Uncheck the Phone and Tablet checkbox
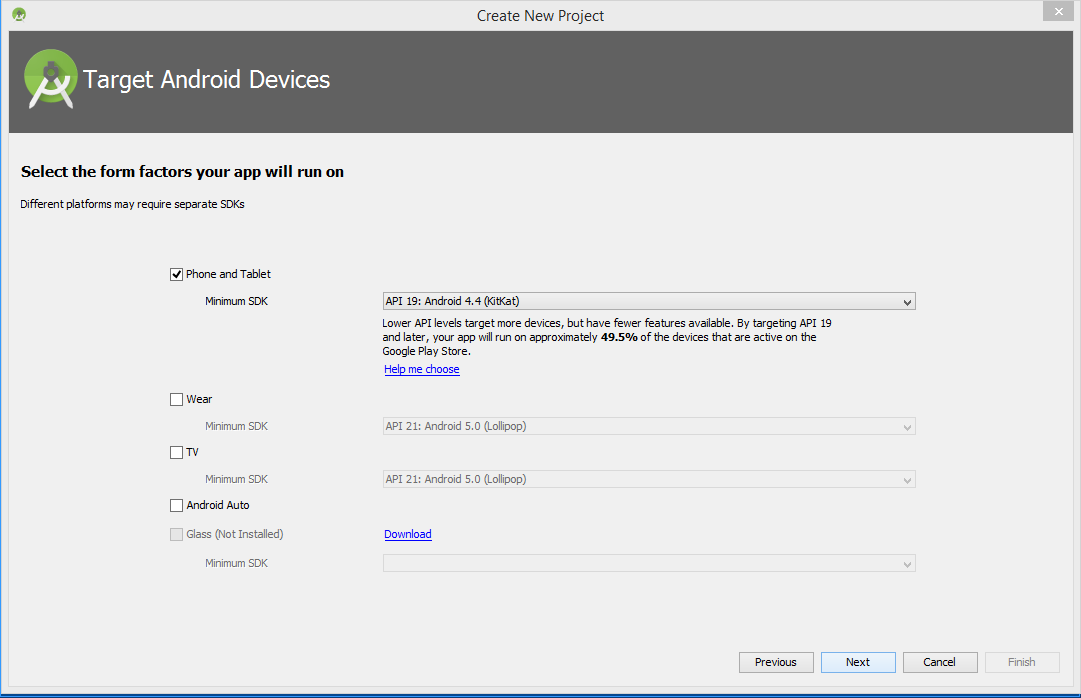Image resolution: width=1081 pixels, height=698 pixels. [177, 274]
